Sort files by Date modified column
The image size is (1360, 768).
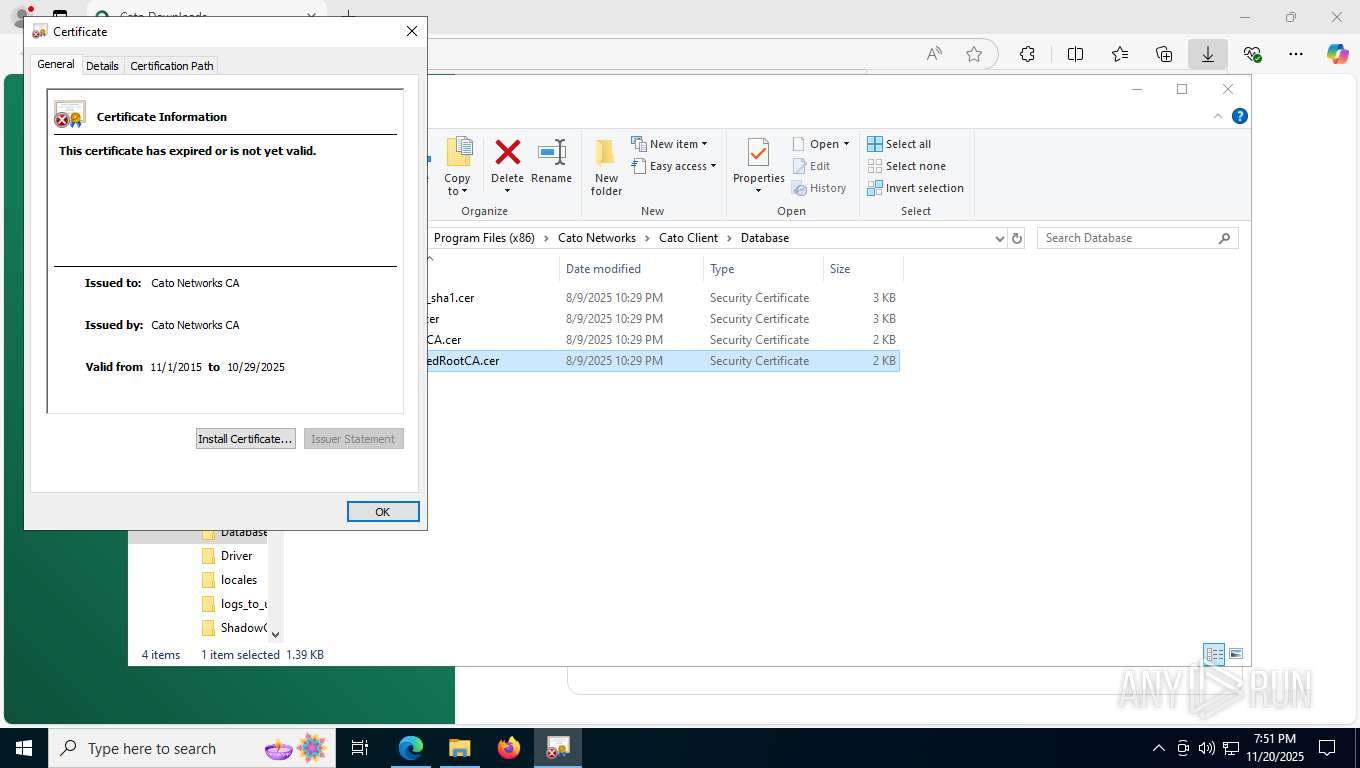point(631,269)
